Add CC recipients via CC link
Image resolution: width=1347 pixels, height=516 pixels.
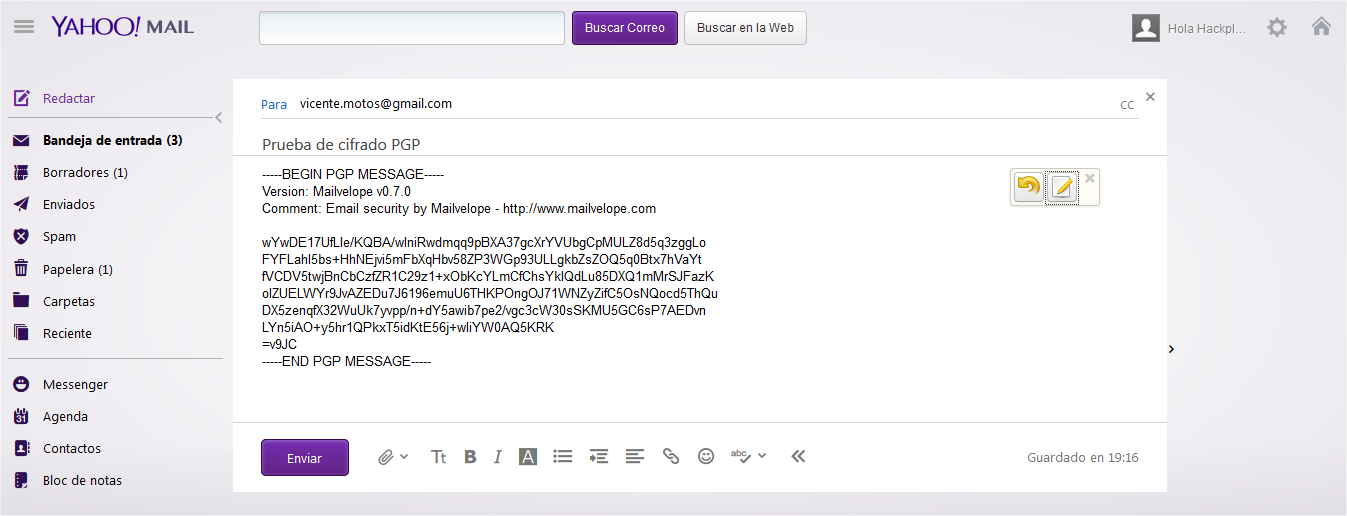pyautogui.click(x=1127, y=105)
